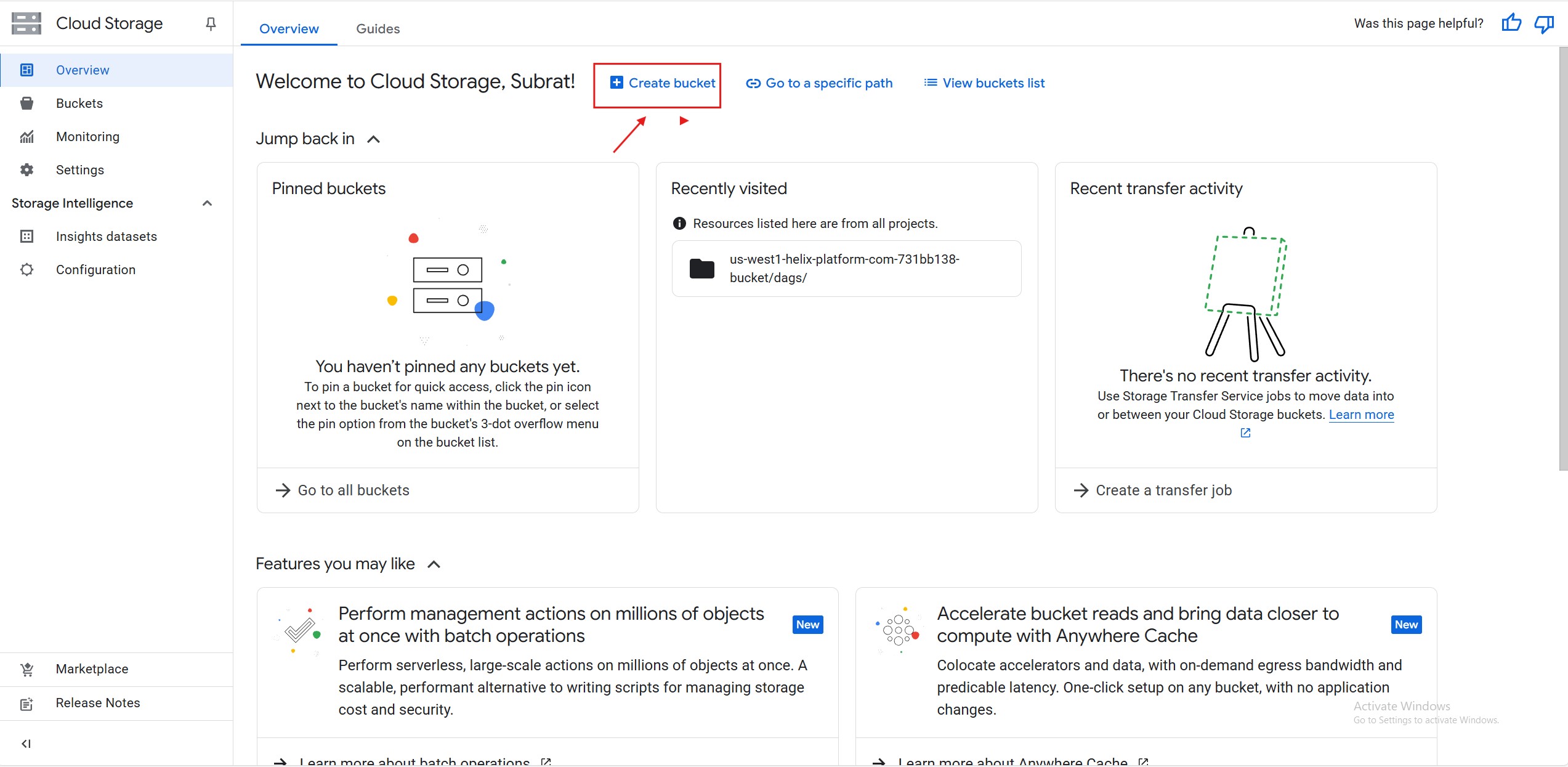Select the Overview tab
Image resolution: width=1568 pixels, height=767 pixels.
pyautogui.click(x=289, y=29)
